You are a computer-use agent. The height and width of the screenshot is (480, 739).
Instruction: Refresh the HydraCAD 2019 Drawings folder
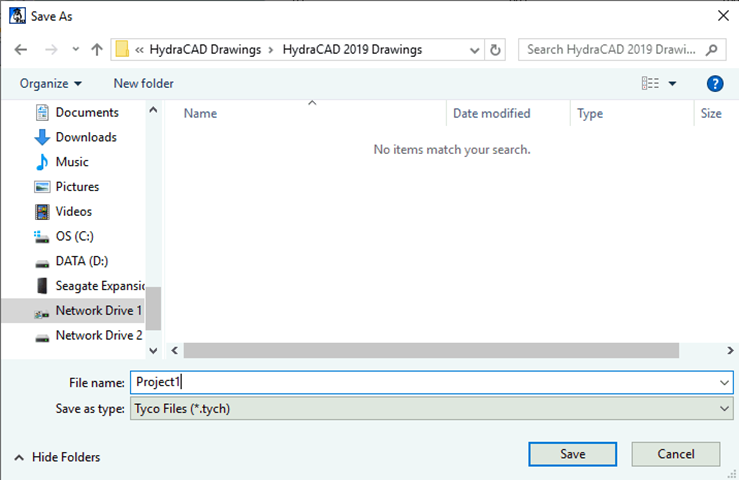click(x=495, y=50)
